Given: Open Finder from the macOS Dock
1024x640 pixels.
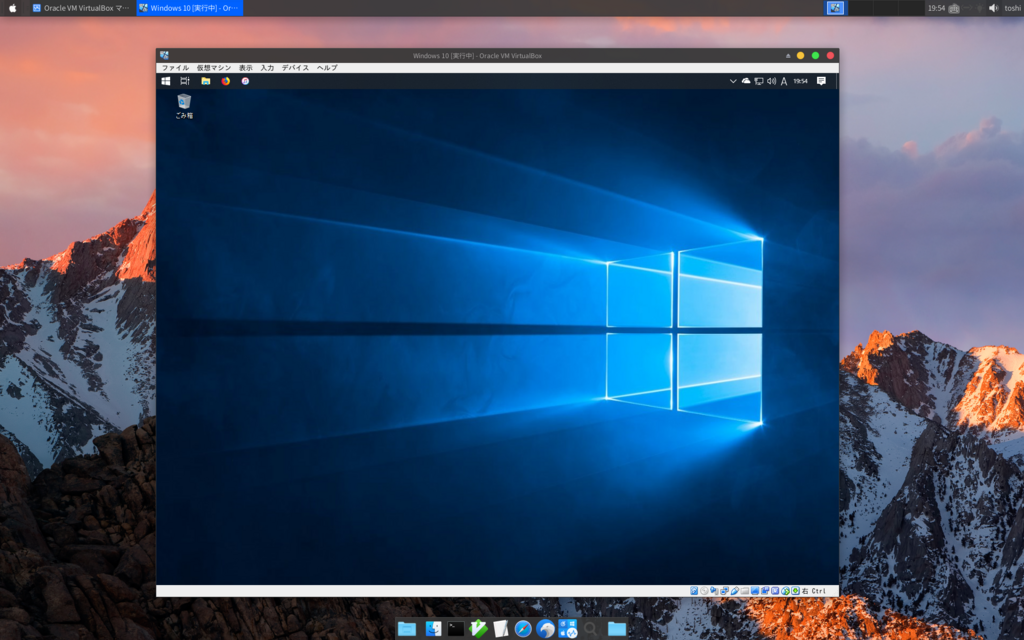Looking at the screenshot, I should (433, 629).
